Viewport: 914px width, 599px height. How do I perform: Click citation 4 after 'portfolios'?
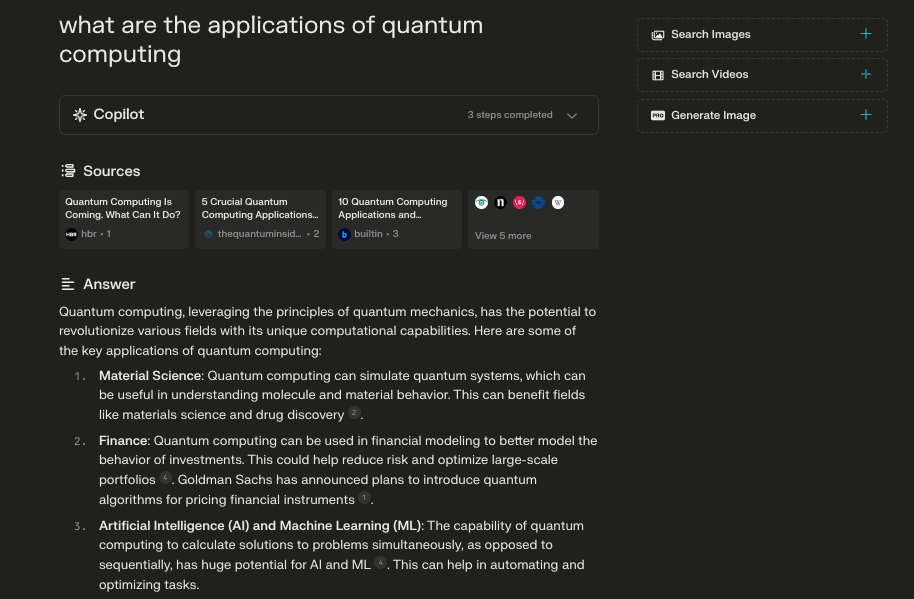(166, 478)
